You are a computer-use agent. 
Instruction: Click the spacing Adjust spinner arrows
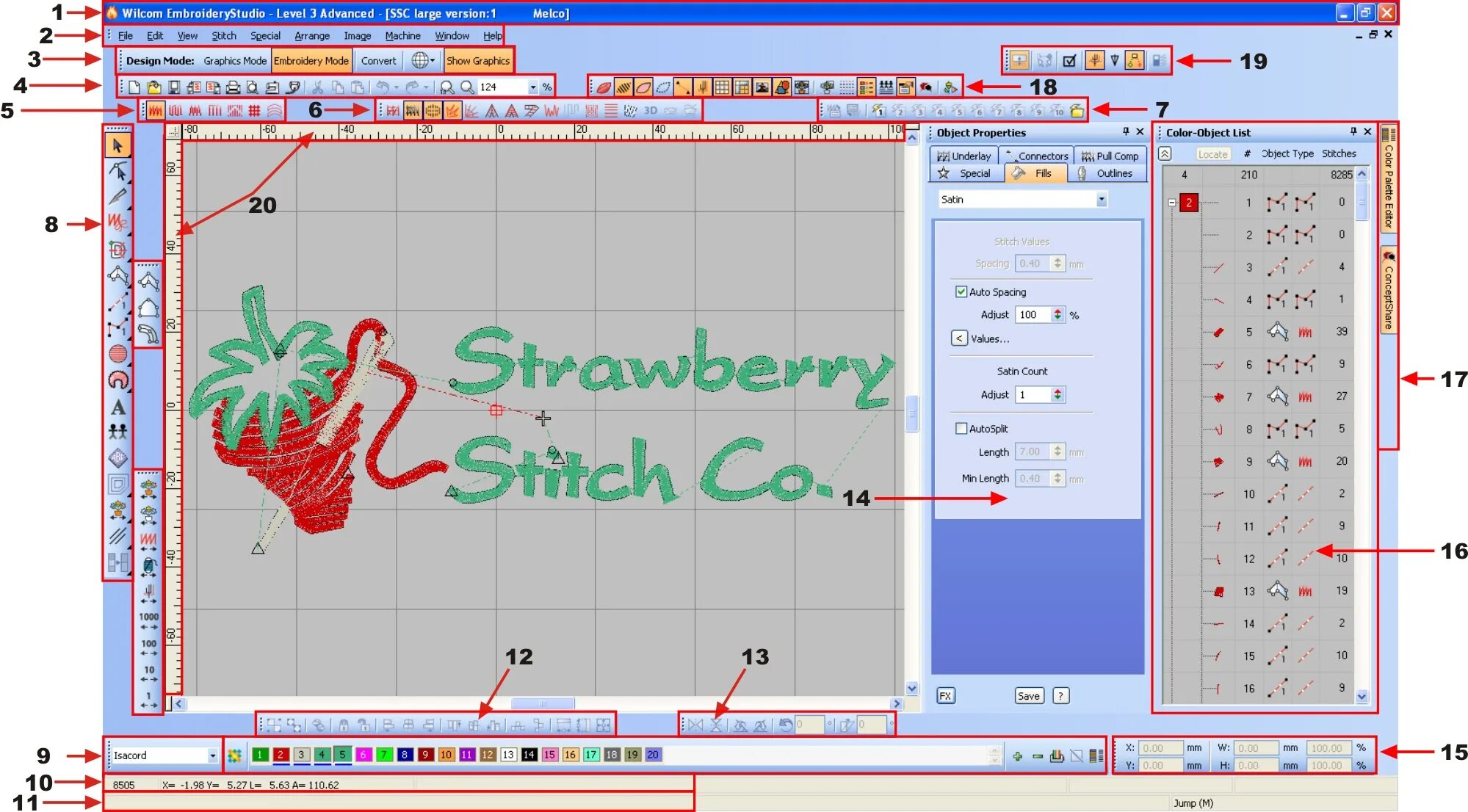click(1057, 314)
